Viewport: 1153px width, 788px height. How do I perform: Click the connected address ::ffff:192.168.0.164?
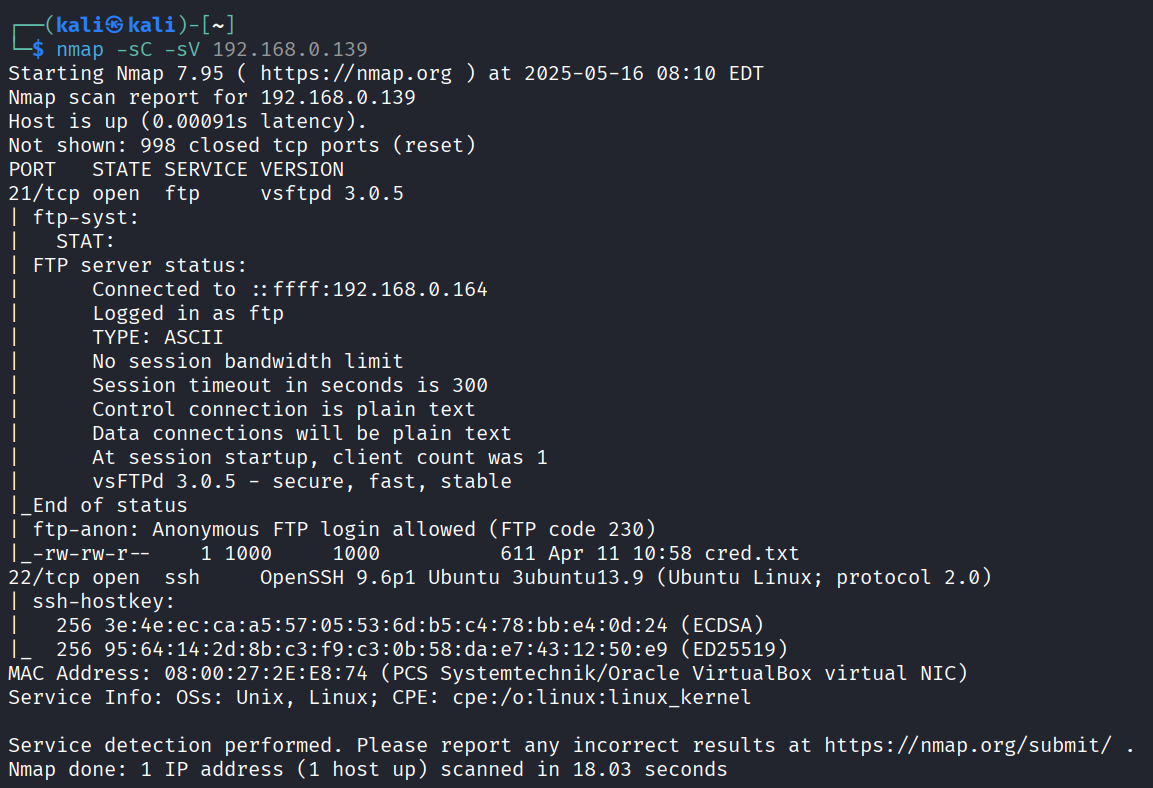tap(369, 290)
